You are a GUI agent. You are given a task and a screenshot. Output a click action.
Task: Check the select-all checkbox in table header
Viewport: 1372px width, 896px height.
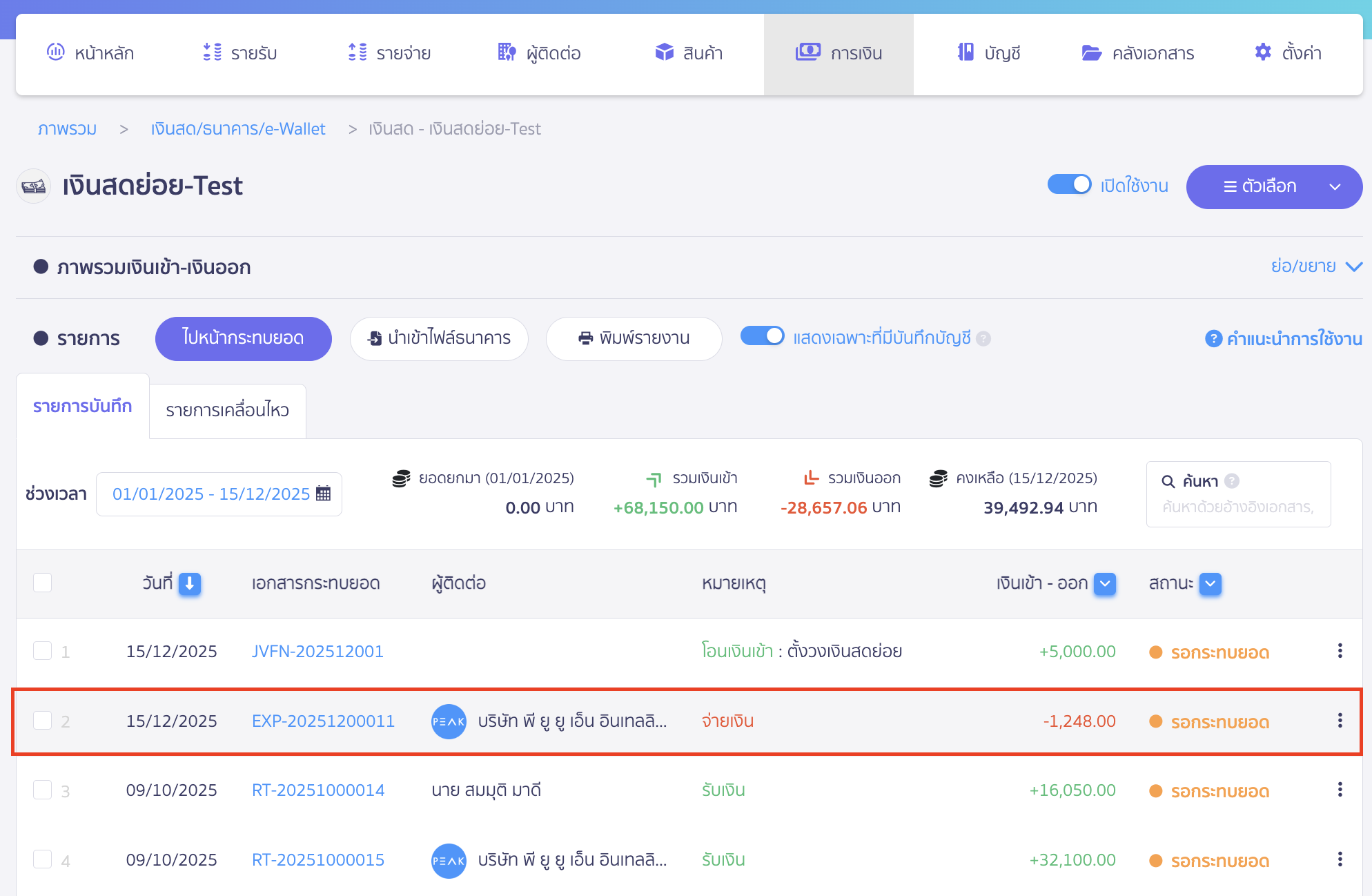click(43, 583)
